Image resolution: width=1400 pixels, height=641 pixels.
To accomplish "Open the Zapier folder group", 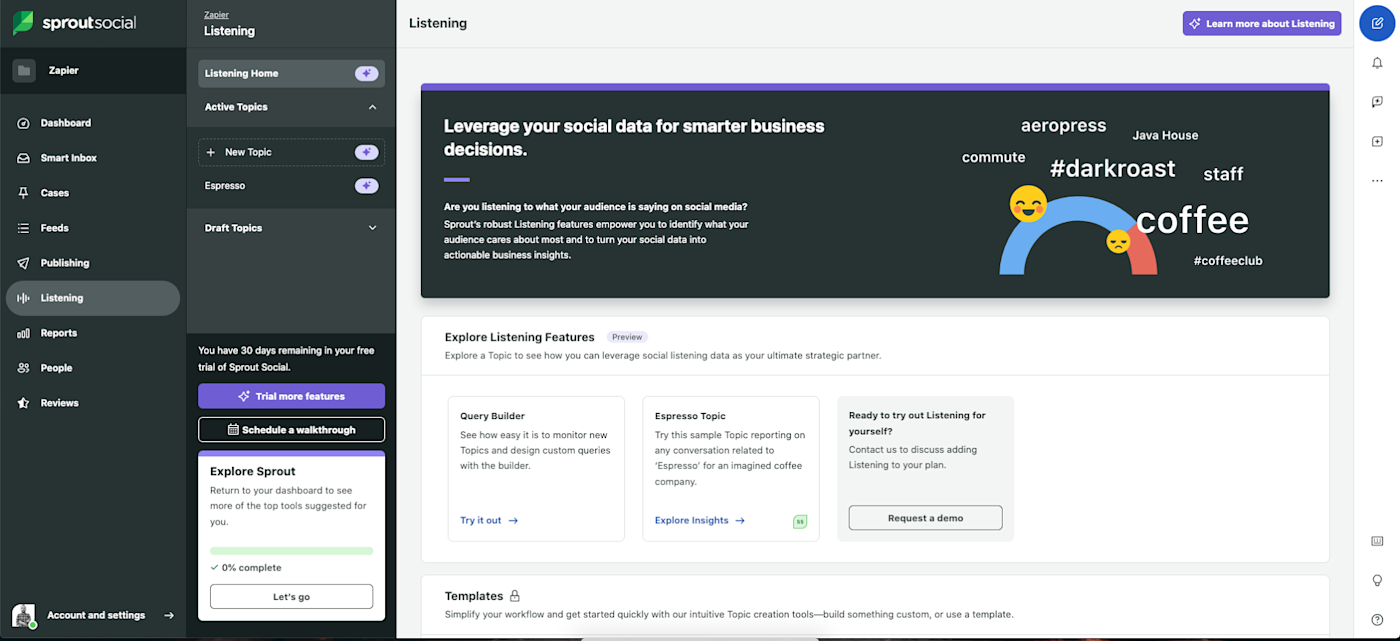I will pyautogui.click(x=93, y=71).
